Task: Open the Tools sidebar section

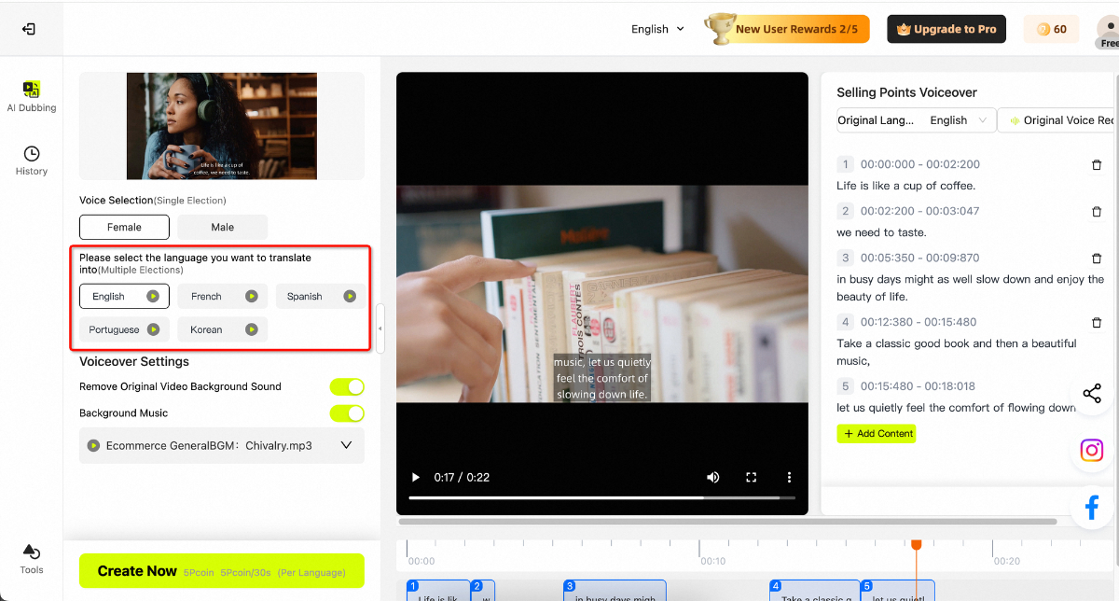Action: pyautogui.click(x=31, y=559)
